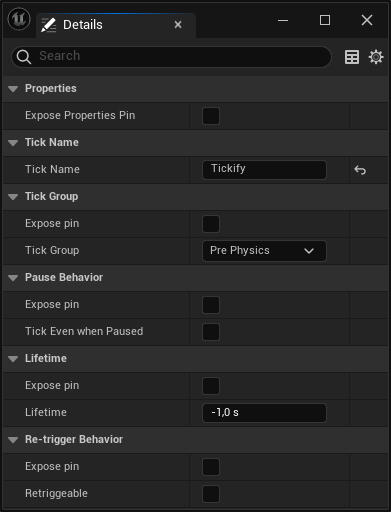Click the Tick Name Tickify text field
Image resolution: width=391 pixels, height=512 pixels.
tap(264, 170)
